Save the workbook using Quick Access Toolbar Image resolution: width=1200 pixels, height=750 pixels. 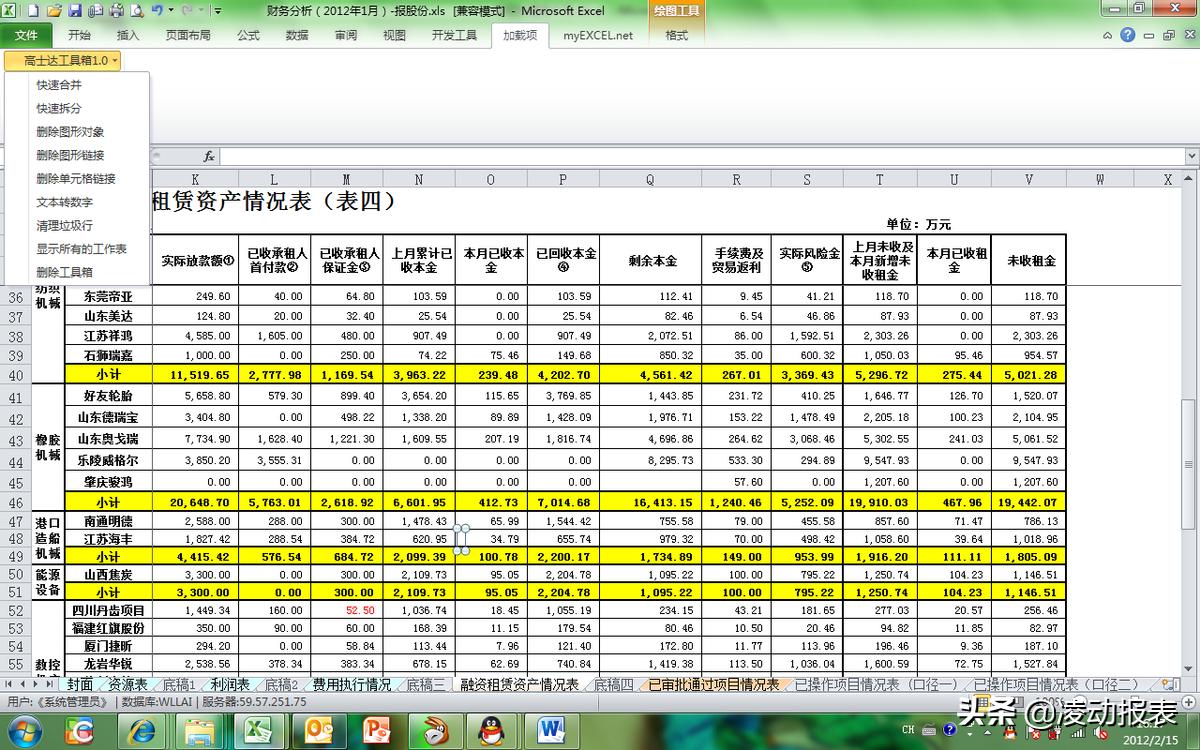pyautogui.click(x=73, y=10)
